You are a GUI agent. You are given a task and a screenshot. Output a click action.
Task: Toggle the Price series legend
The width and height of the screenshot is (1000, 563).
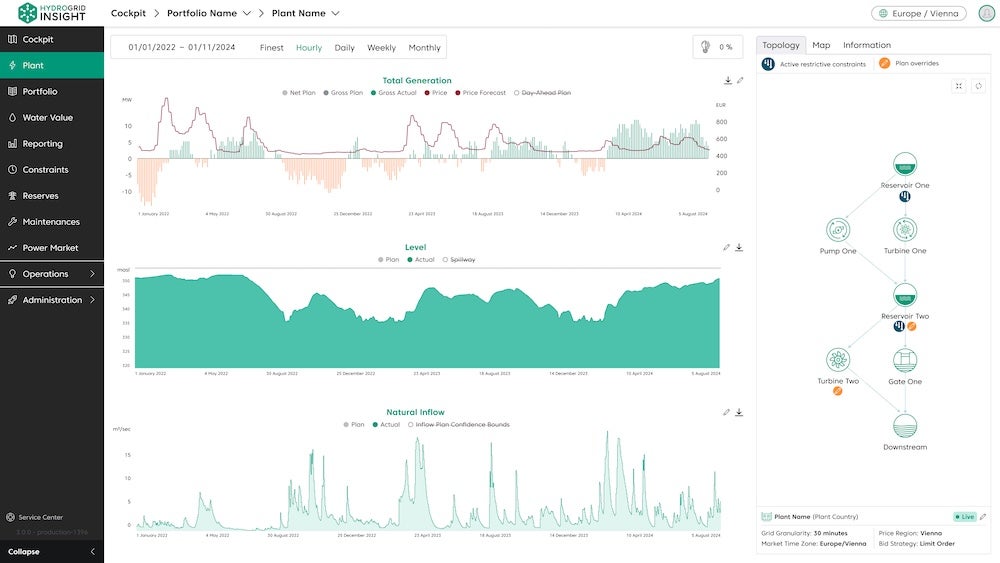click(x=436, y=93)
